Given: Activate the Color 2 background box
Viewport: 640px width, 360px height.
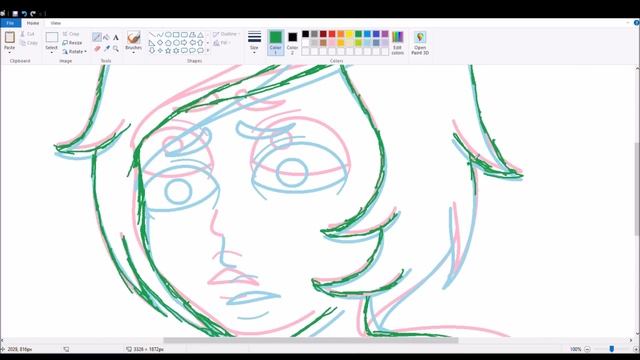Looking at the screenshot, I should [292, 42].
